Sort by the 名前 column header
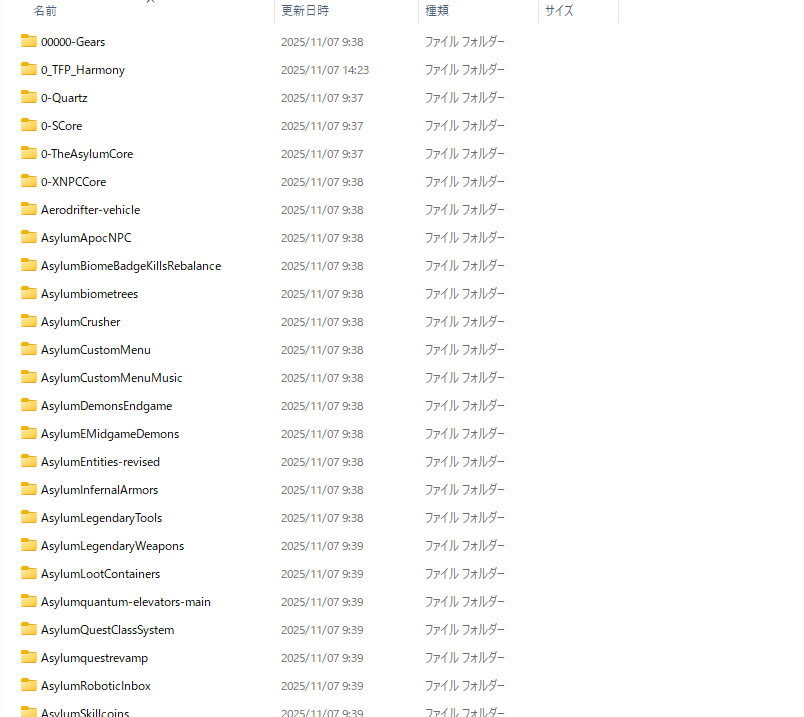 [45, 11]
